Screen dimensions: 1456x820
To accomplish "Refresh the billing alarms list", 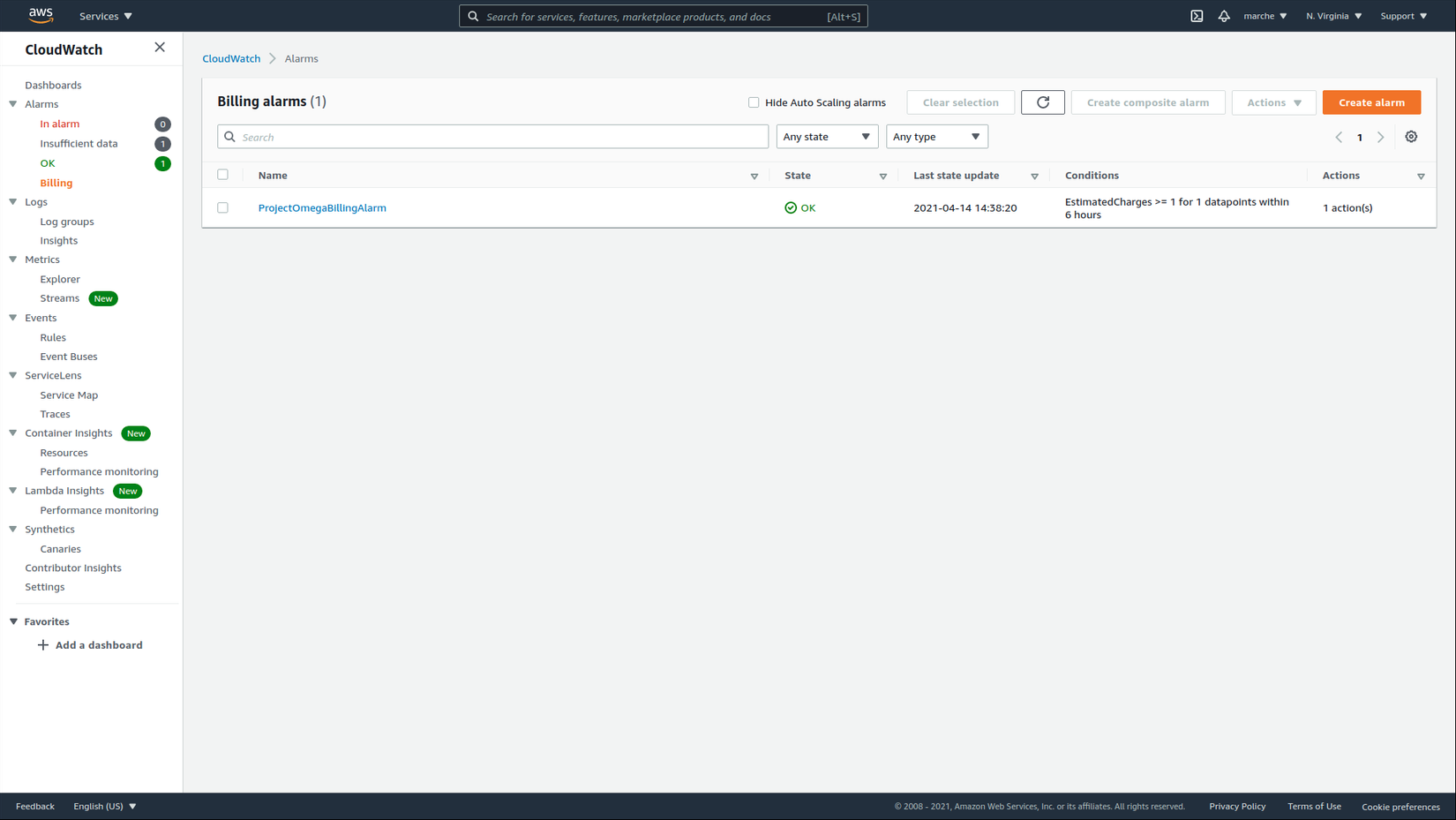I will click(1043, 102).
